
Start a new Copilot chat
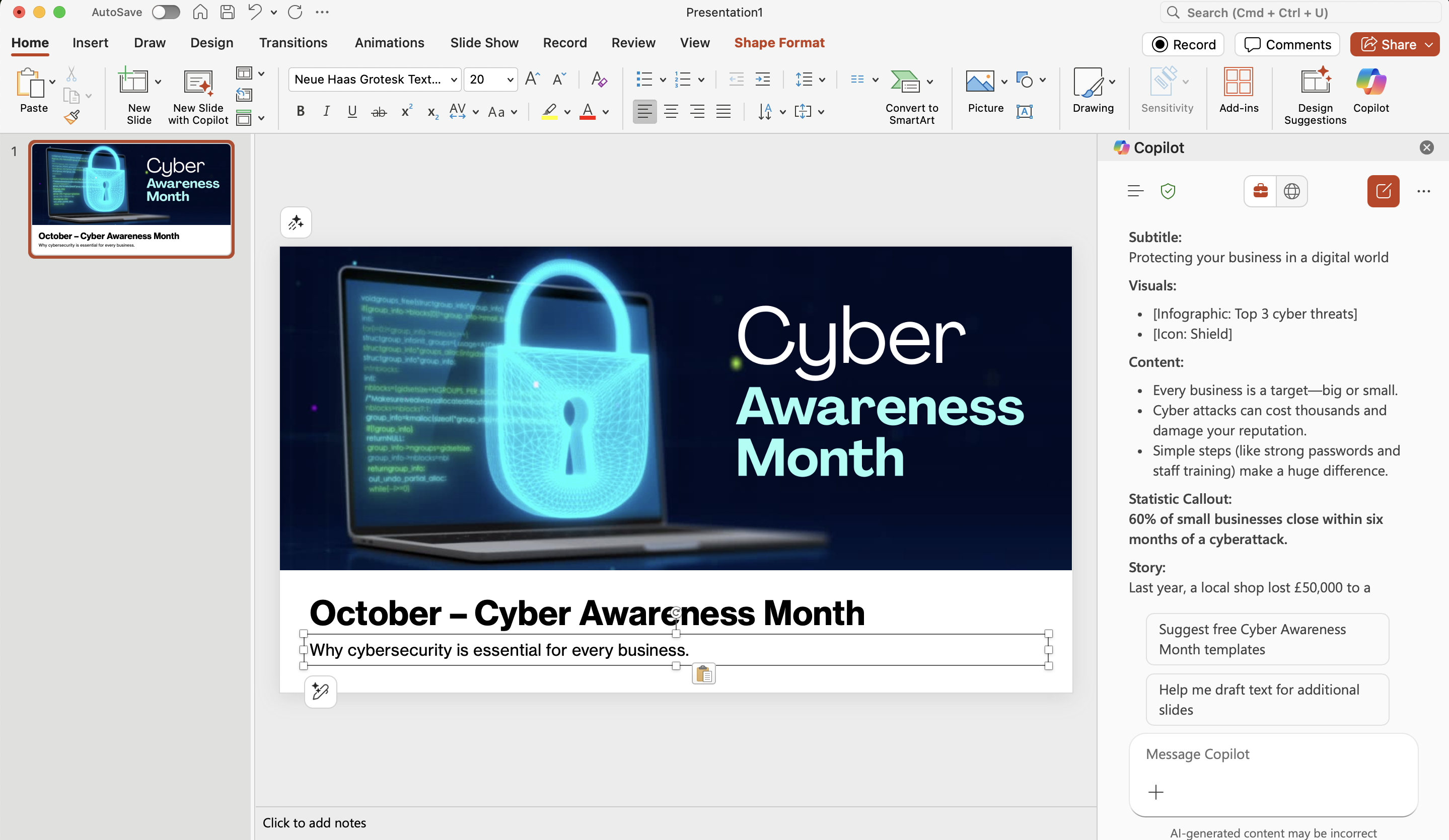click(1383, 191)
